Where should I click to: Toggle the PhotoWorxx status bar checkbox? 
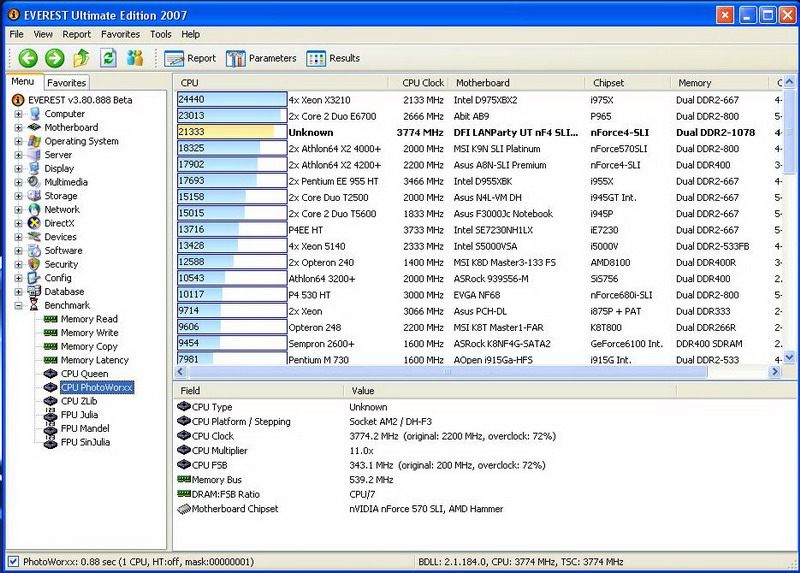[14, 562]
